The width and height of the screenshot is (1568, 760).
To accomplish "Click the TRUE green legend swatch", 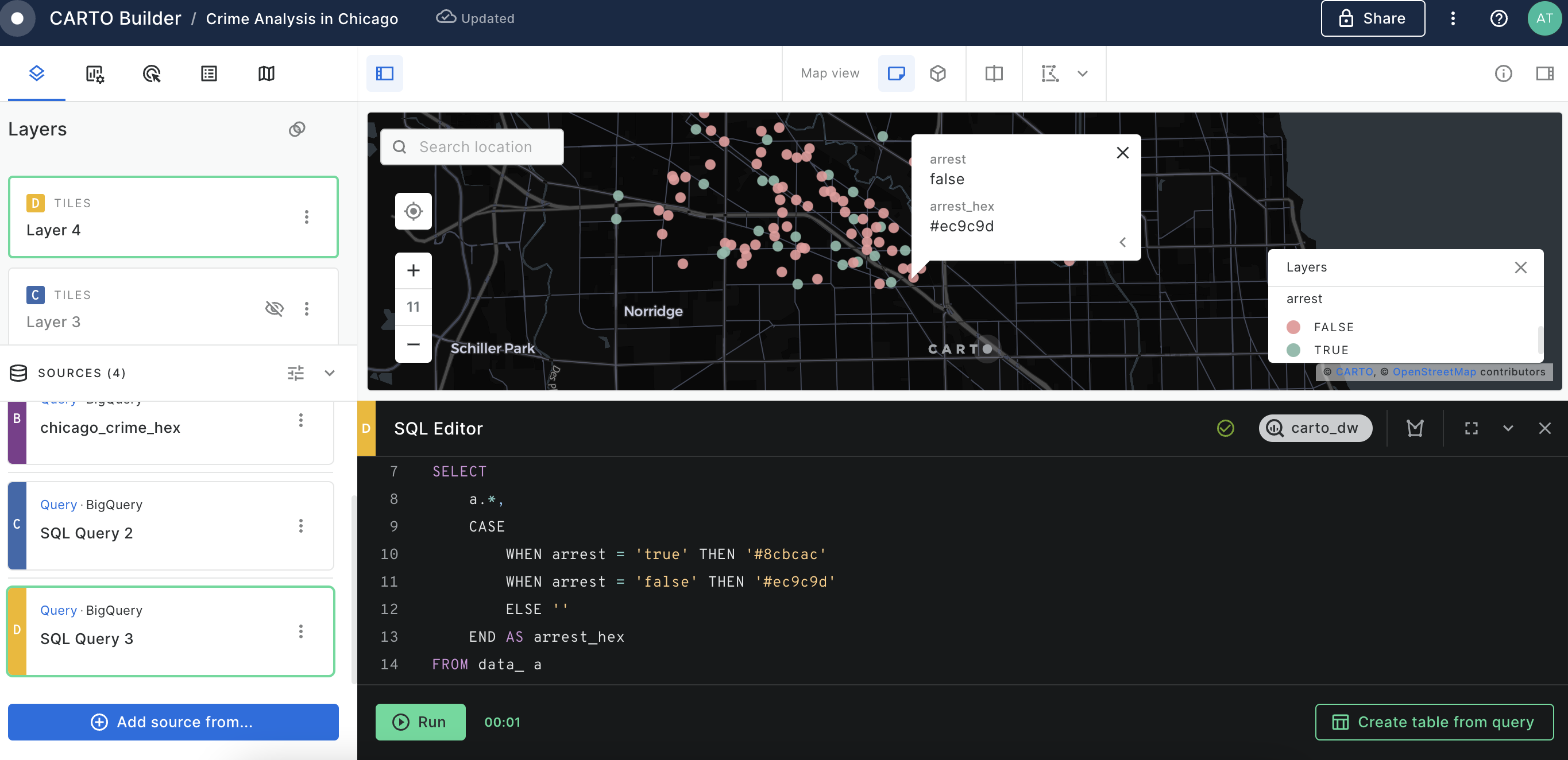I will point(1293,350).
